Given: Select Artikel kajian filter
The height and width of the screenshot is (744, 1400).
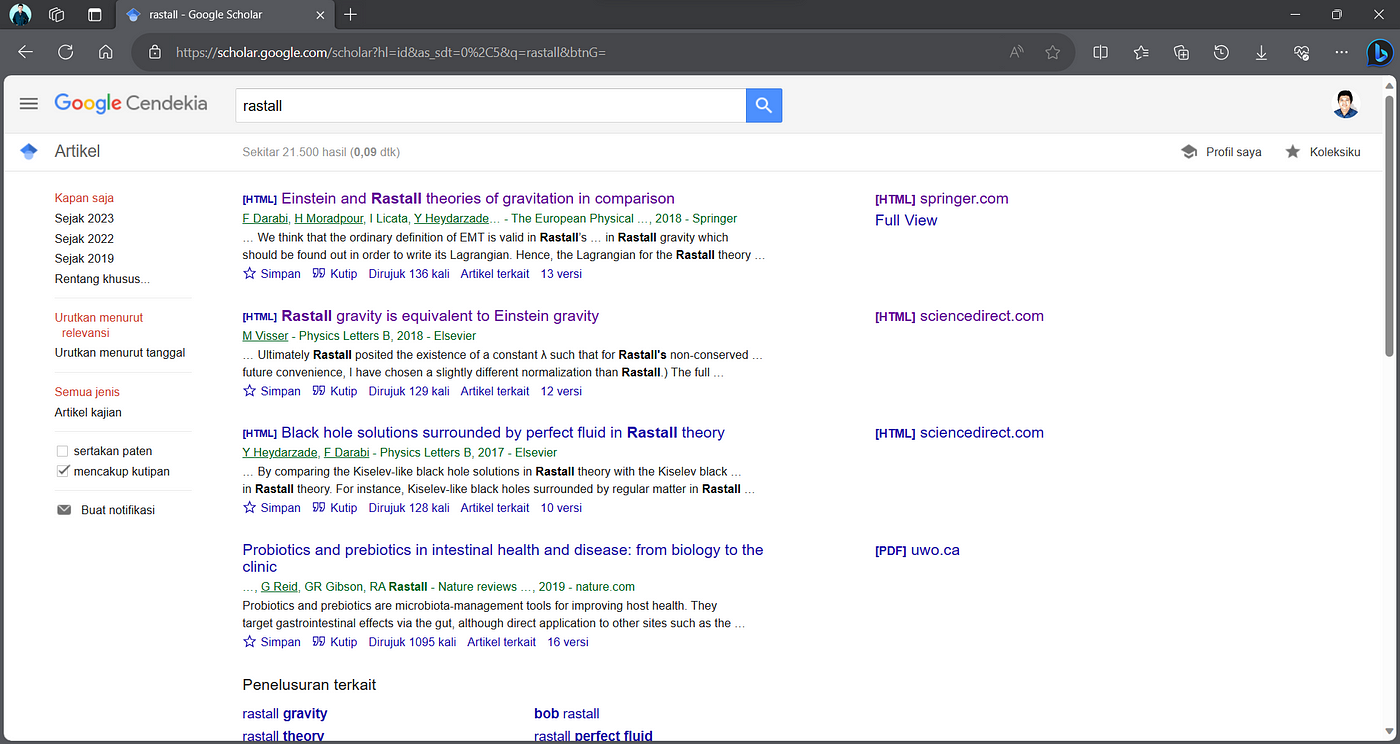Looking at the screenshot, I should point(88,412).
